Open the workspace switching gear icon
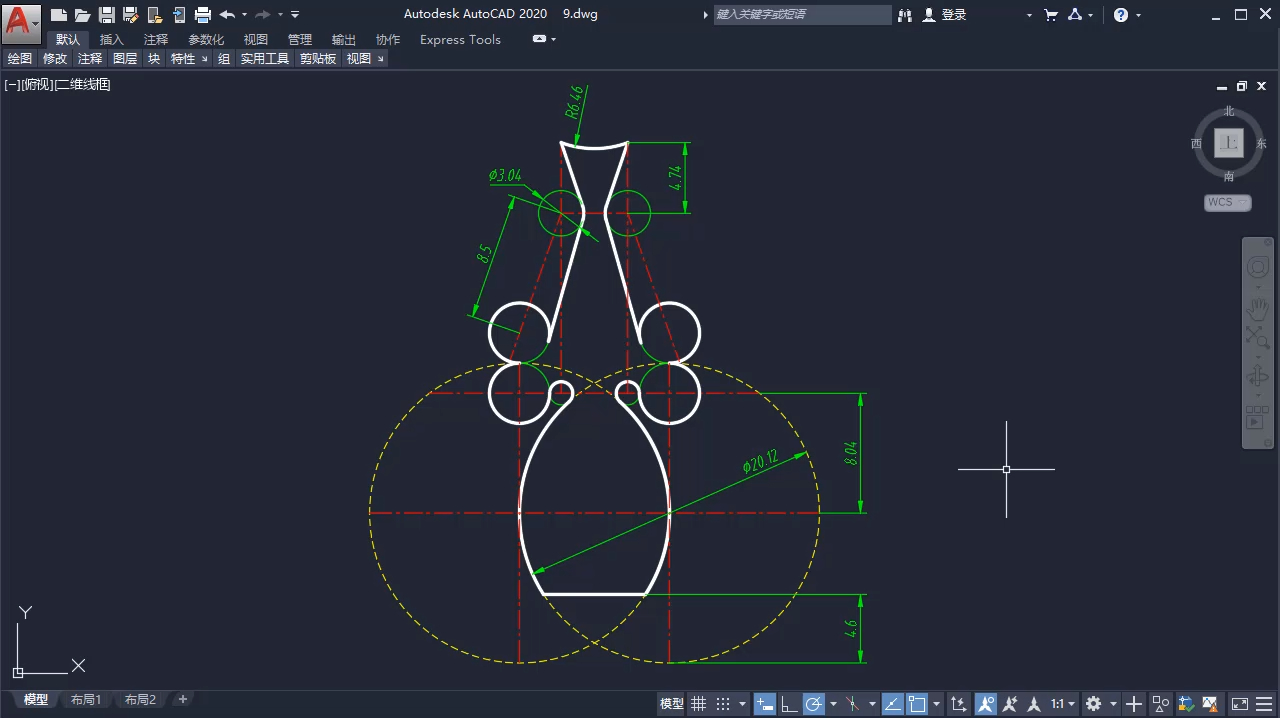This screenshot has height=718, width=1280. click(1094, 704)
